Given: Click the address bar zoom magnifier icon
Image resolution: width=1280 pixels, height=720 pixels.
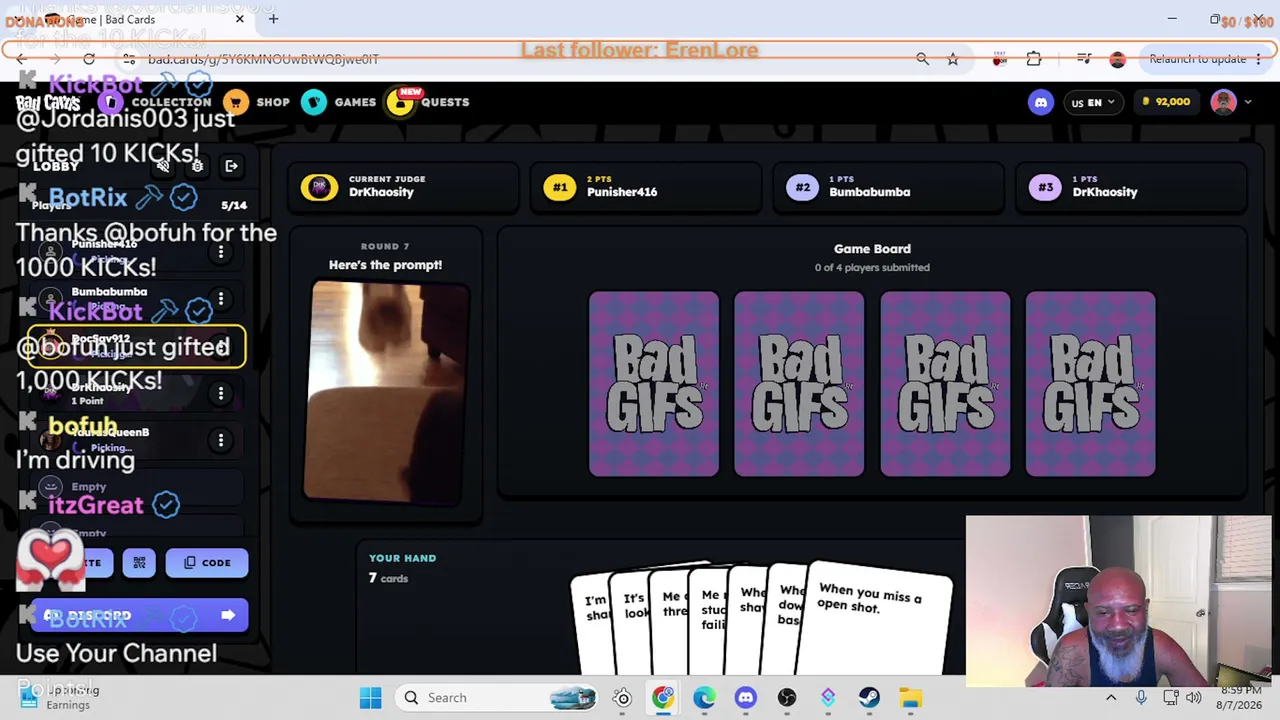Looking at the screenshot, I should [922, 59].
